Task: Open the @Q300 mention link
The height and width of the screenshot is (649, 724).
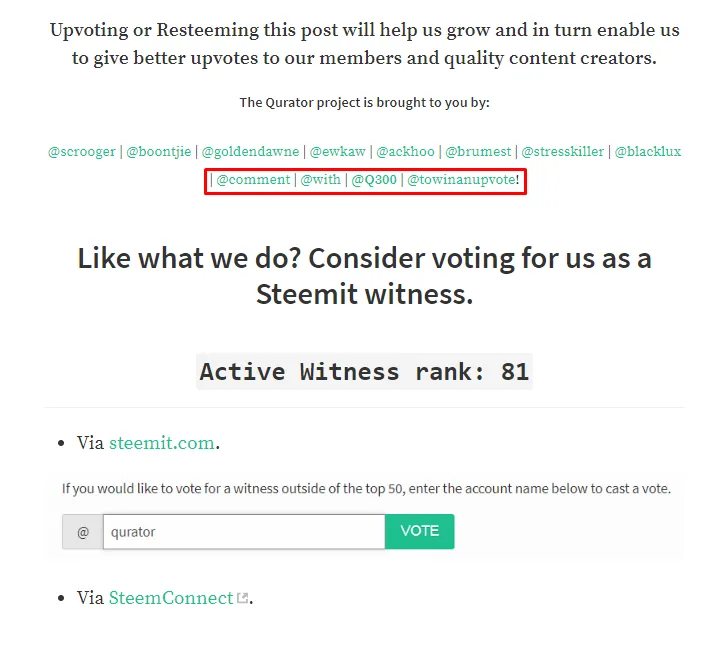Action: pos(374,180)
